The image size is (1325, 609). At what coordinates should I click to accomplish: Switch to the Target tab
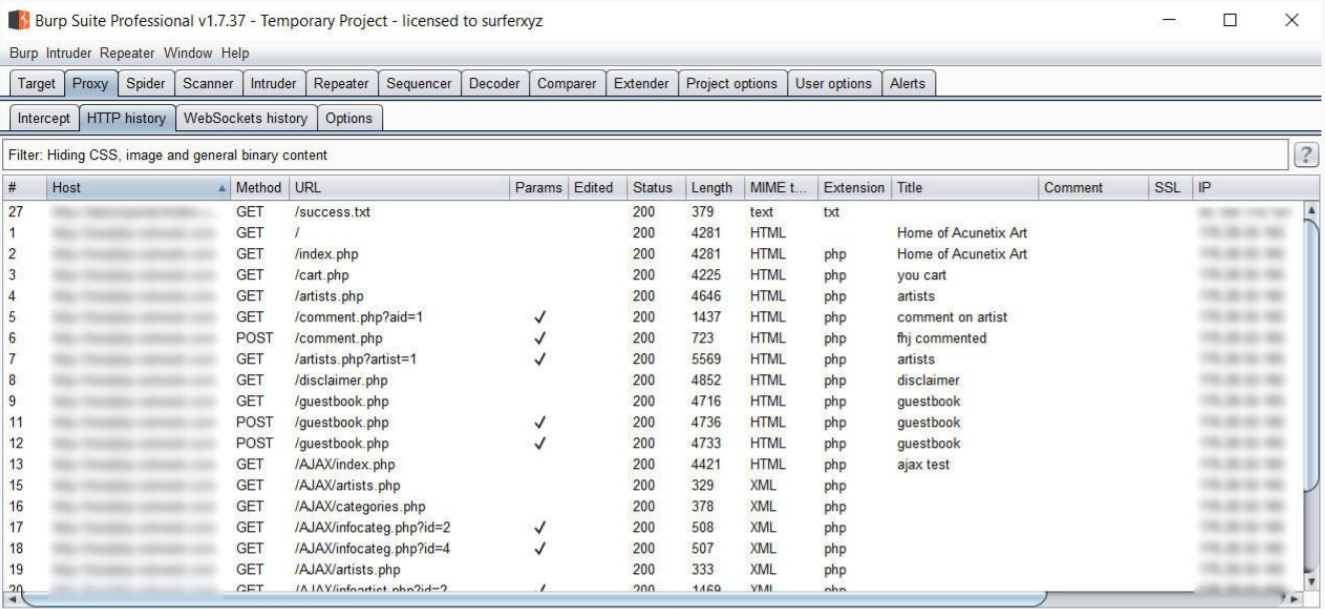[x=36, y=84]
